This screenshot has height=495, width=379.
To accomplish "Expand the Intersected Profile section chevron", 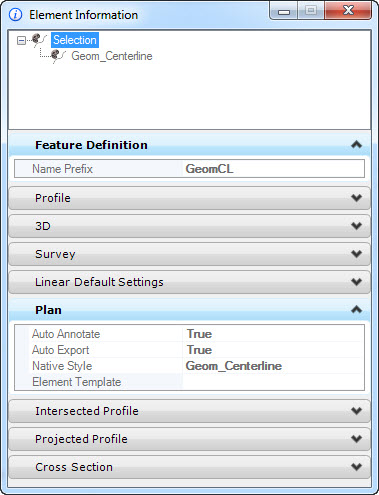I will (356, 411).
